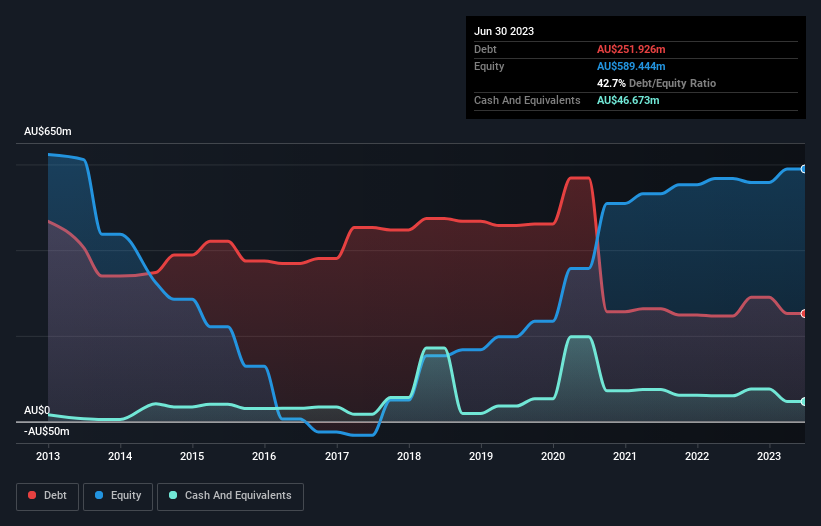Toggle the Debt series legend button
This screenshot has width=821, height=526.
pyautogui.click(x=47, y=496)
